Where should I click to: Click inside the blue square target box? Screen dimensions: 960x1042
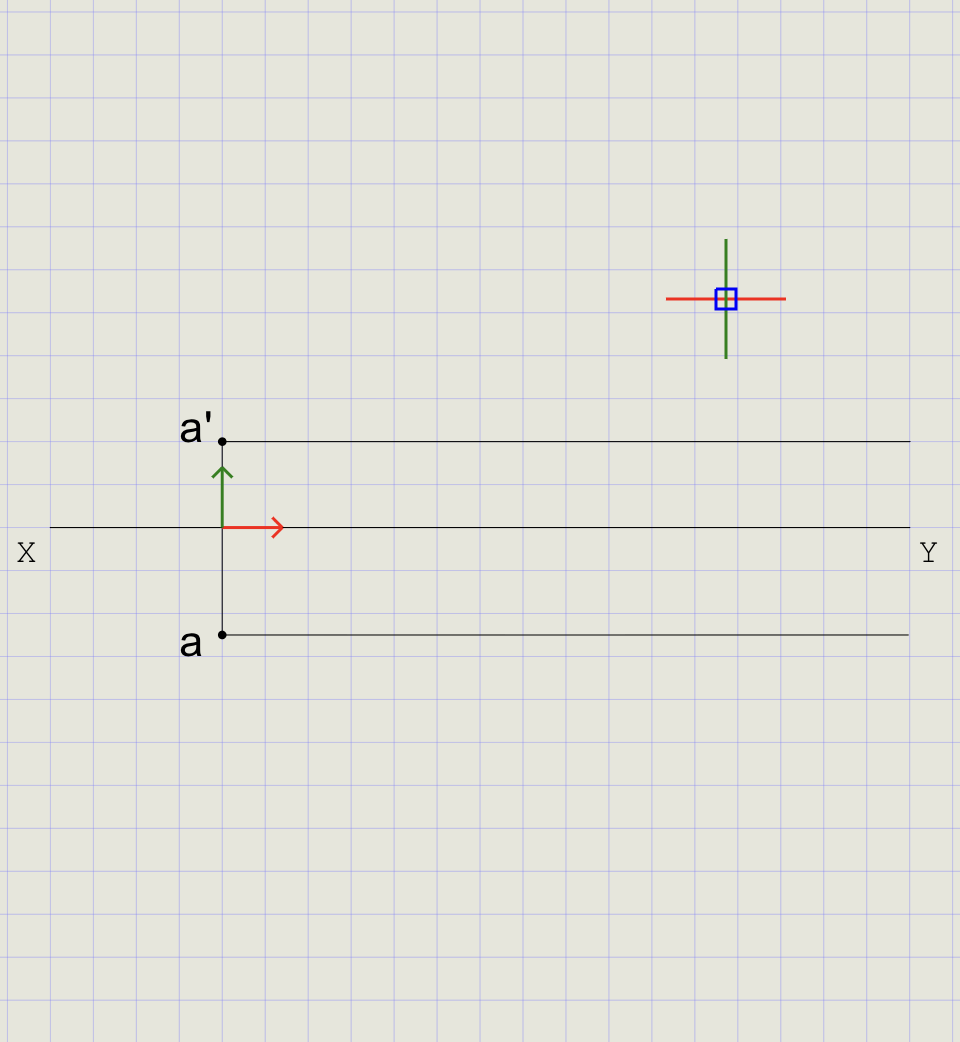(x=725, y=297)
